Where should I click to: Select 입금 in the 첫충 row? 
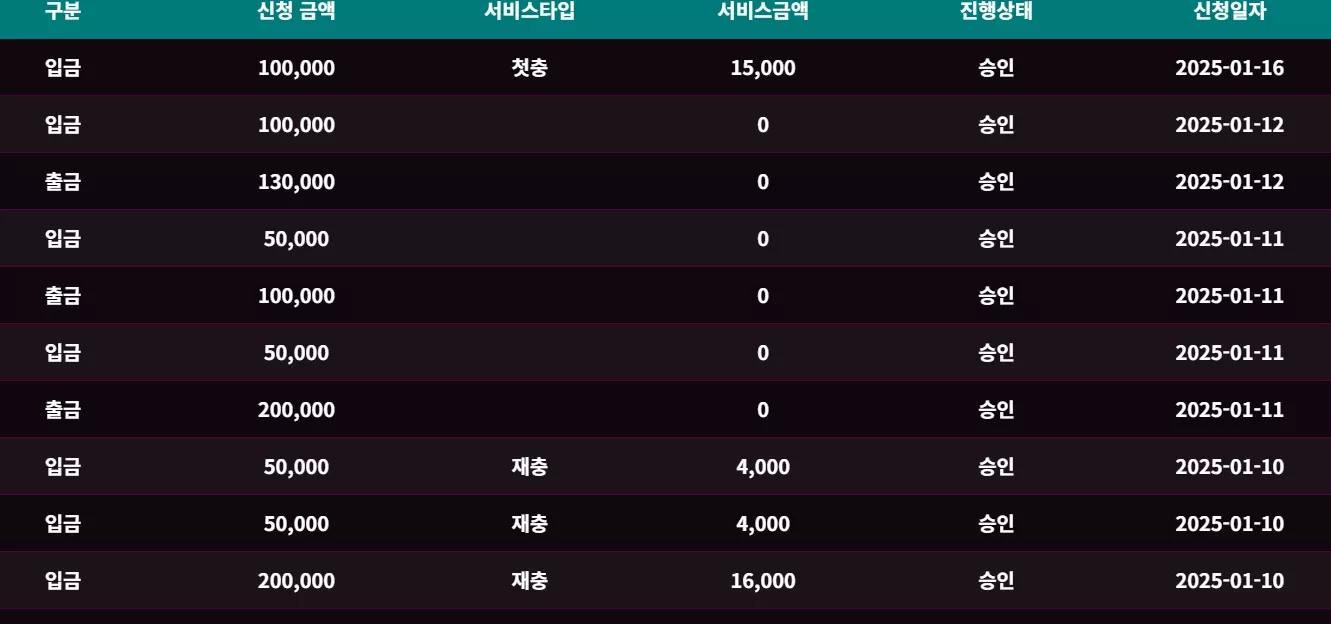(63, 68)
